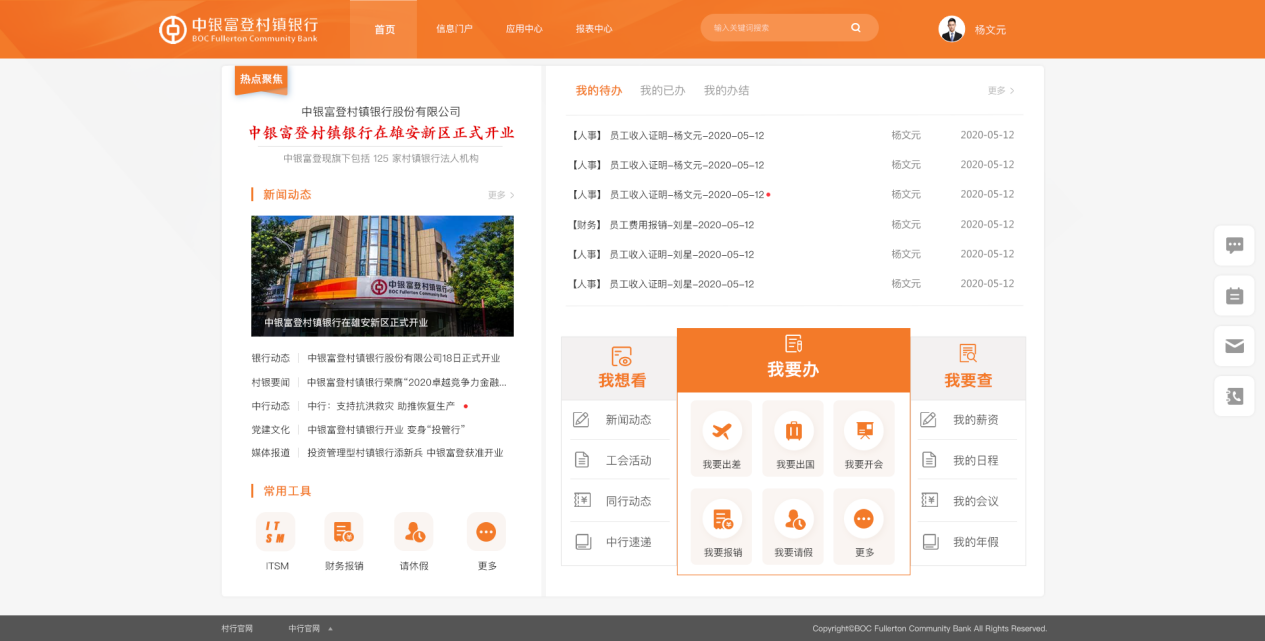Open 我要请假 leave request
1265x641 pixels.
click(x=793, y=526)
